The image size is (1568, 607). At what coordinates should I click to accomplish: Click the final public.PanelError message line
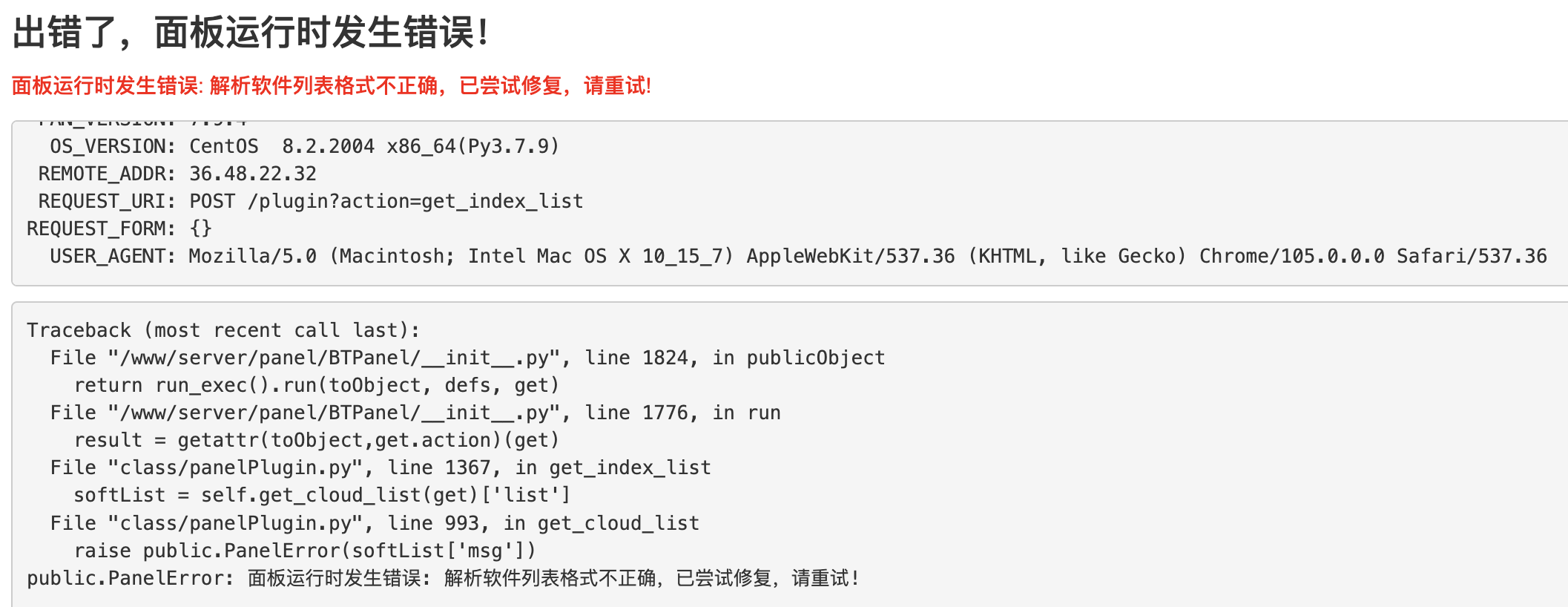click(x=443, y=578)
